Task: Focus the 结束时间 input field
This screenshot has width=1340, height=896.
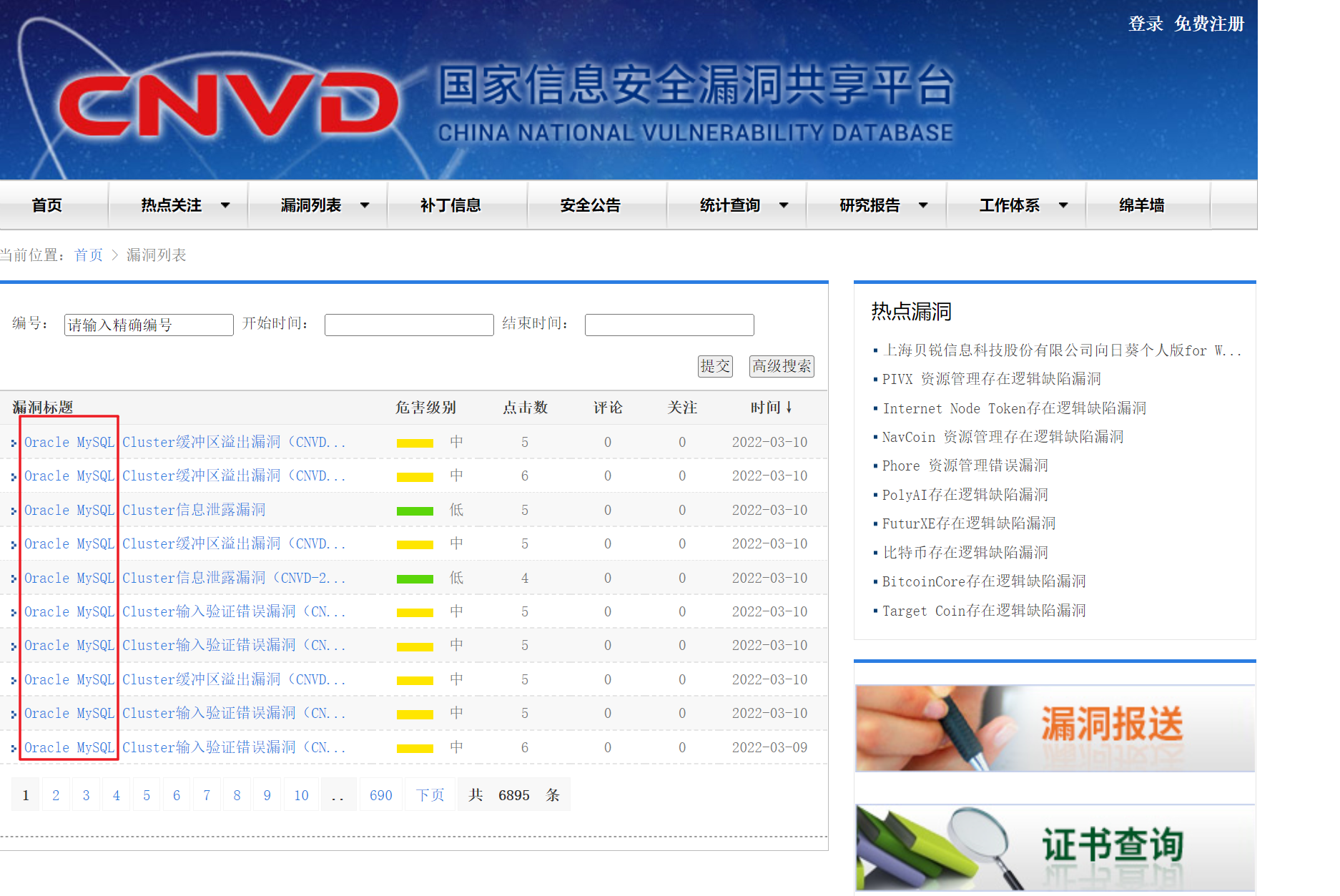Action: pos(669,325)
